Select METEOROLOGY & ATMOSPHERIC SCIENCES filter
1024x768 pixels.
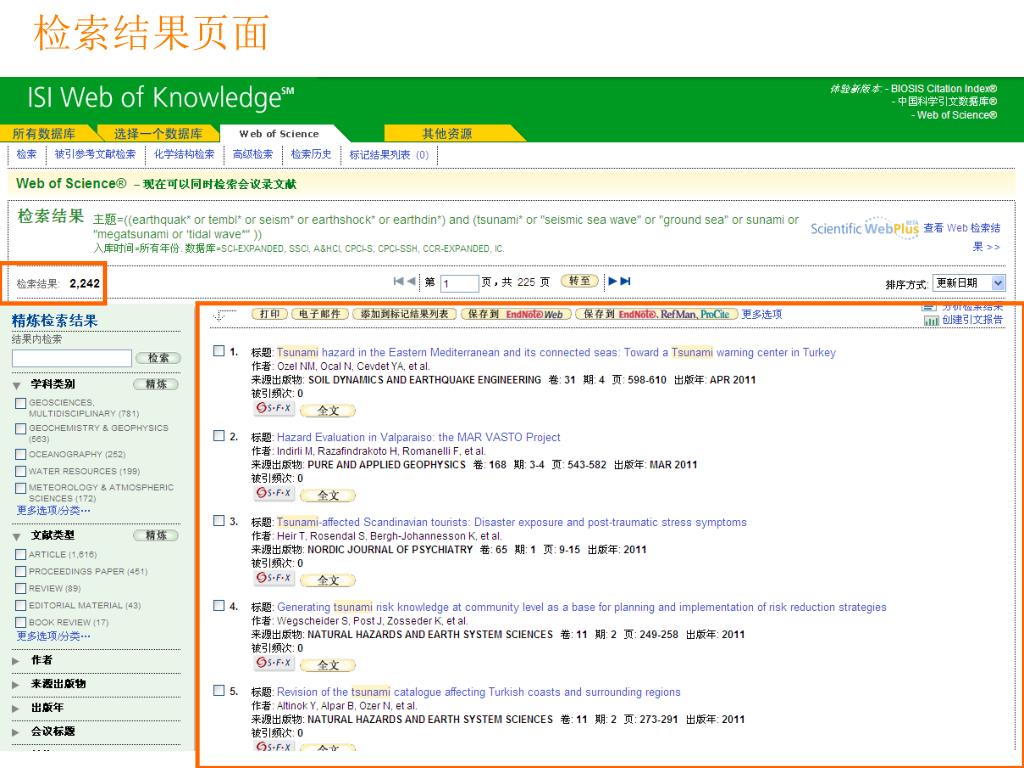coord(20,488)
